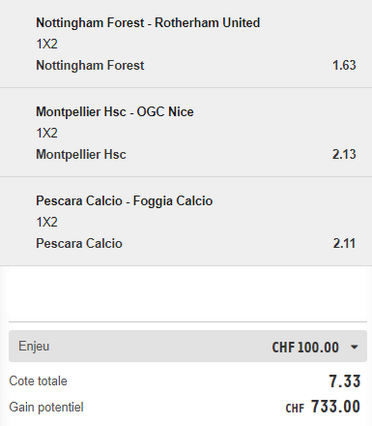Click the Enjeu stake selector bar
The image size is (372, 426).
(188, 346)
